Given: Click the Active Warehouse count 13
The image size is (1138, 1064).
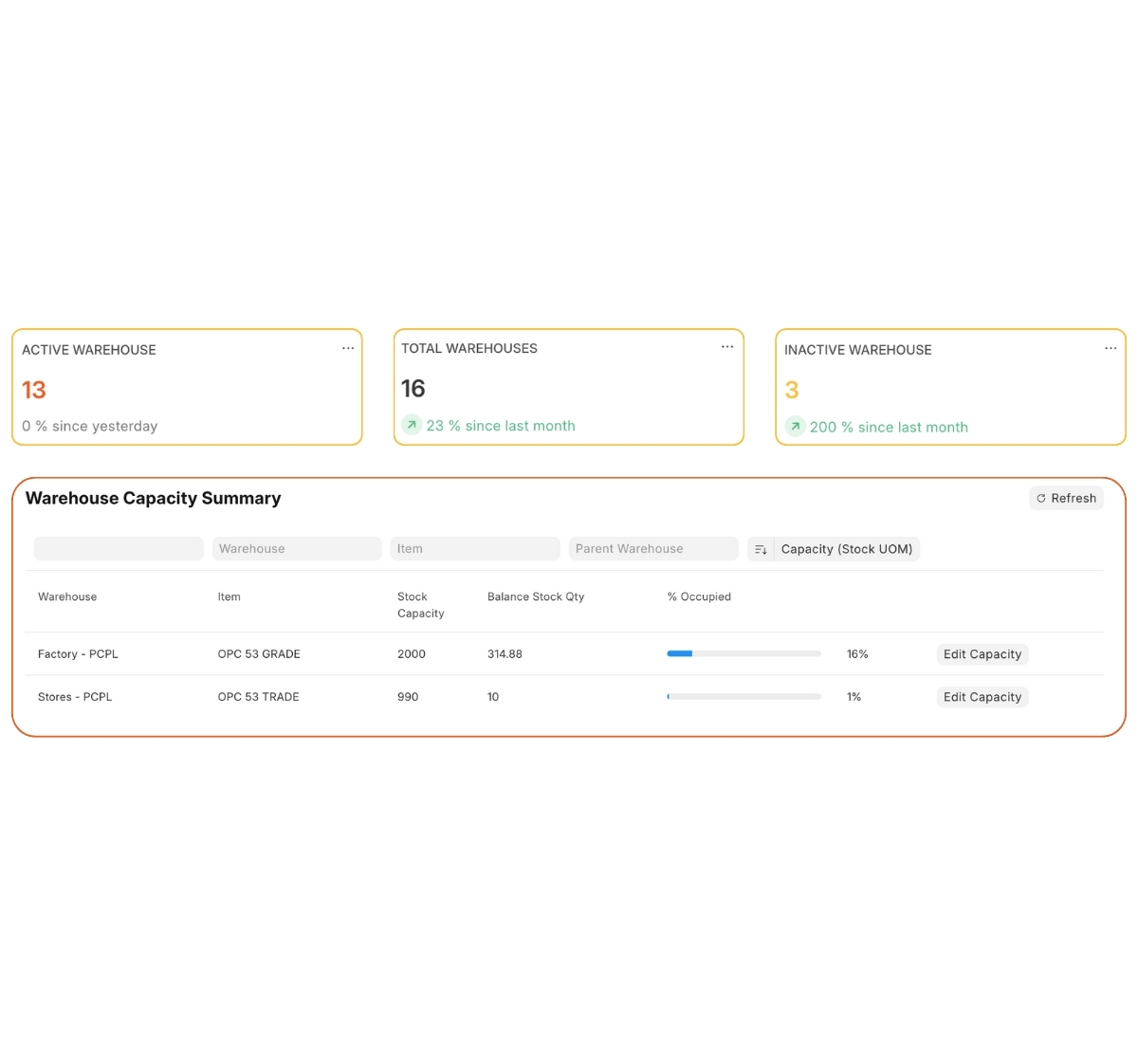Looking at the screenshot, I should point(34,390).
